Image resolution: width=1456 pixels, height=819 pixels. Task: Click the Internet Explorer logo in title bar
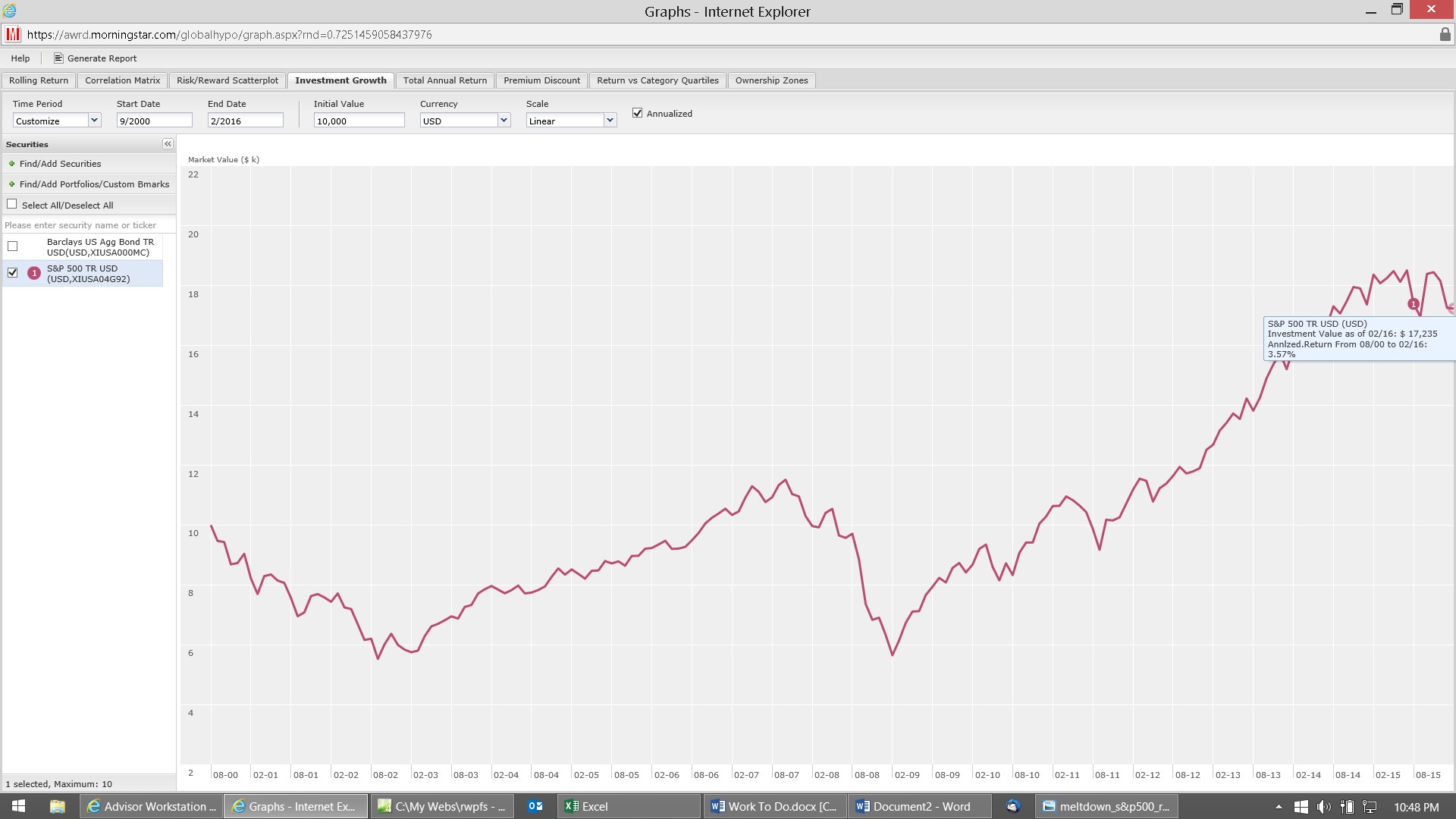click(10, 11)
